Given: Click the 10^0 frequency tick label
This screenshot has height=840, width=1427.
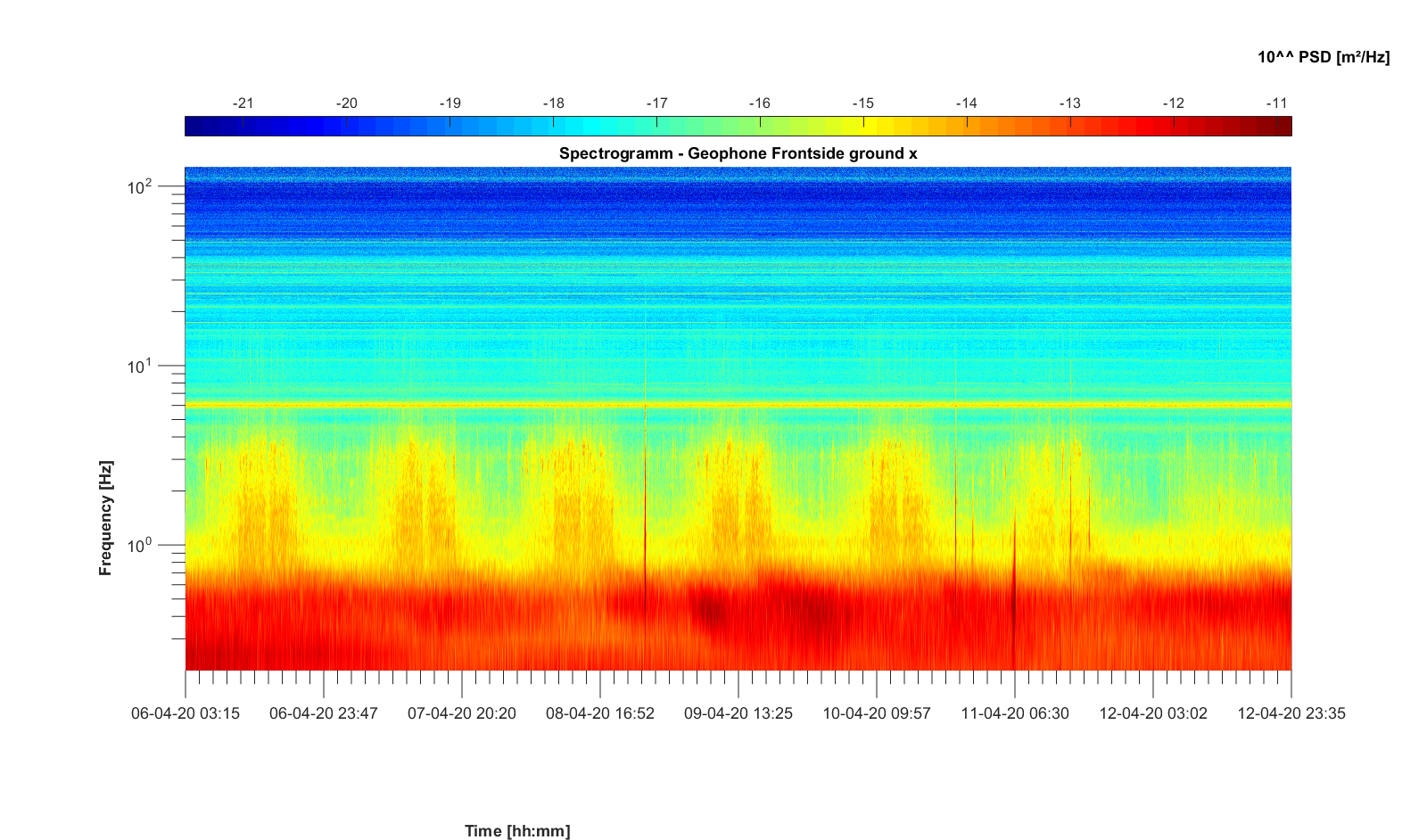Looking at the screenshot, I should pos(140,545).
